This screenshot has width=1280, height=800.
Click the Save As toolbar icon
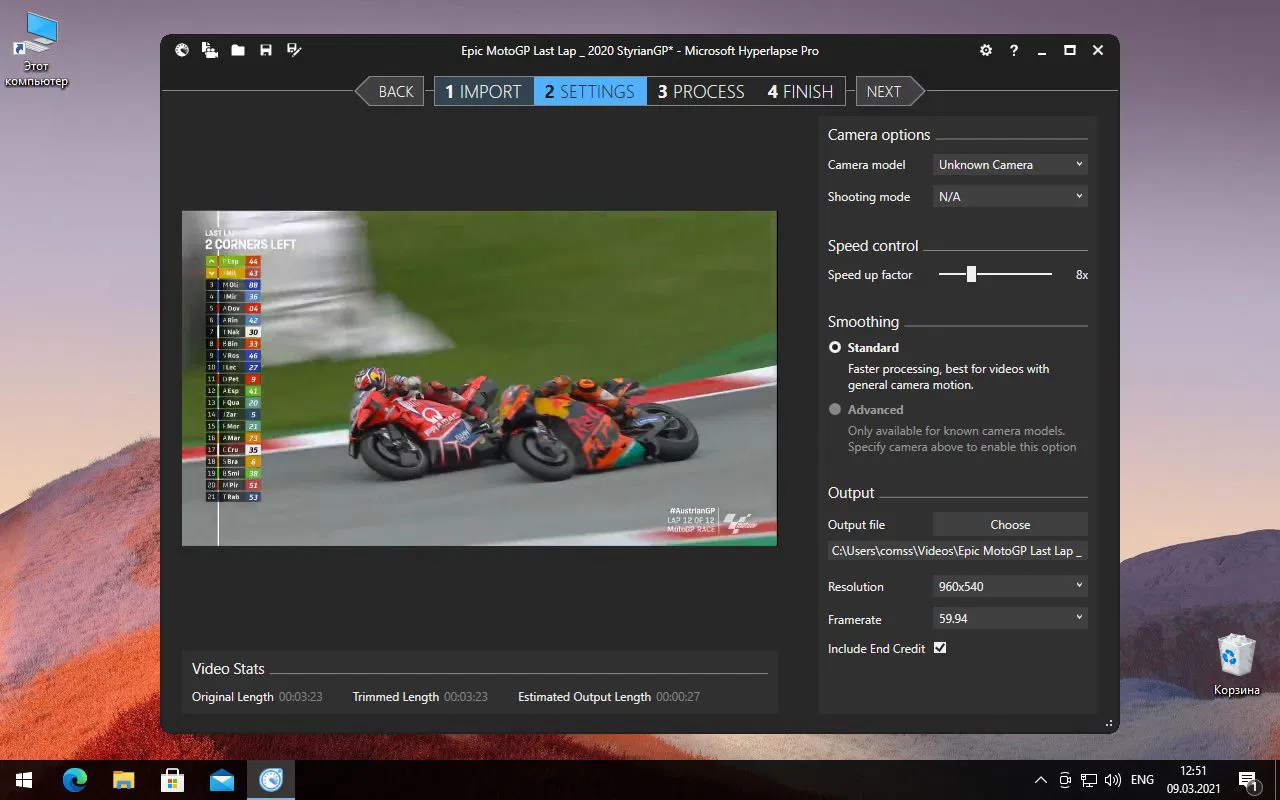[293, 50]
